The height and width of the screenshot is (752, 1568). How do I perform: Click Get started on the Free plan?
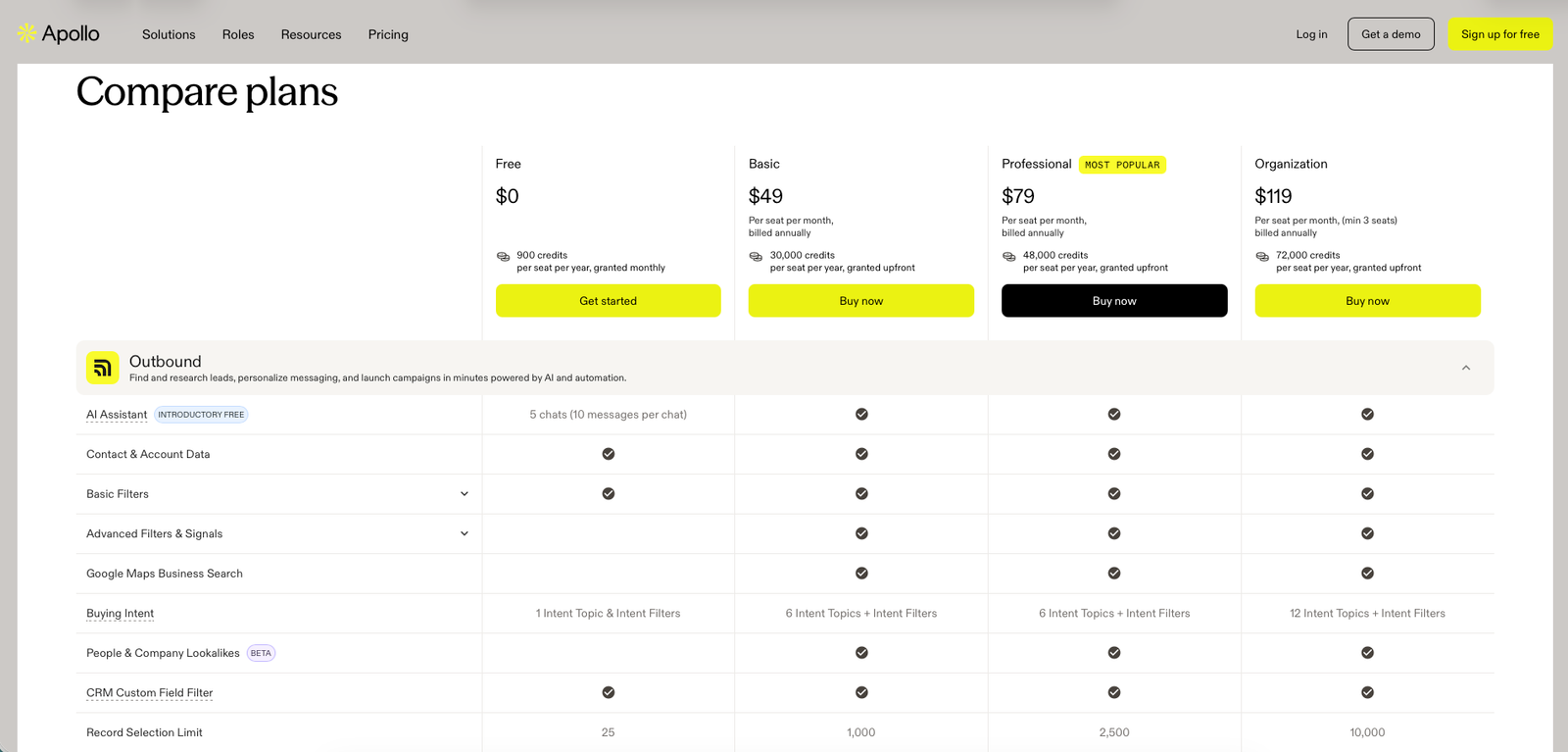(x=609, y=301)
